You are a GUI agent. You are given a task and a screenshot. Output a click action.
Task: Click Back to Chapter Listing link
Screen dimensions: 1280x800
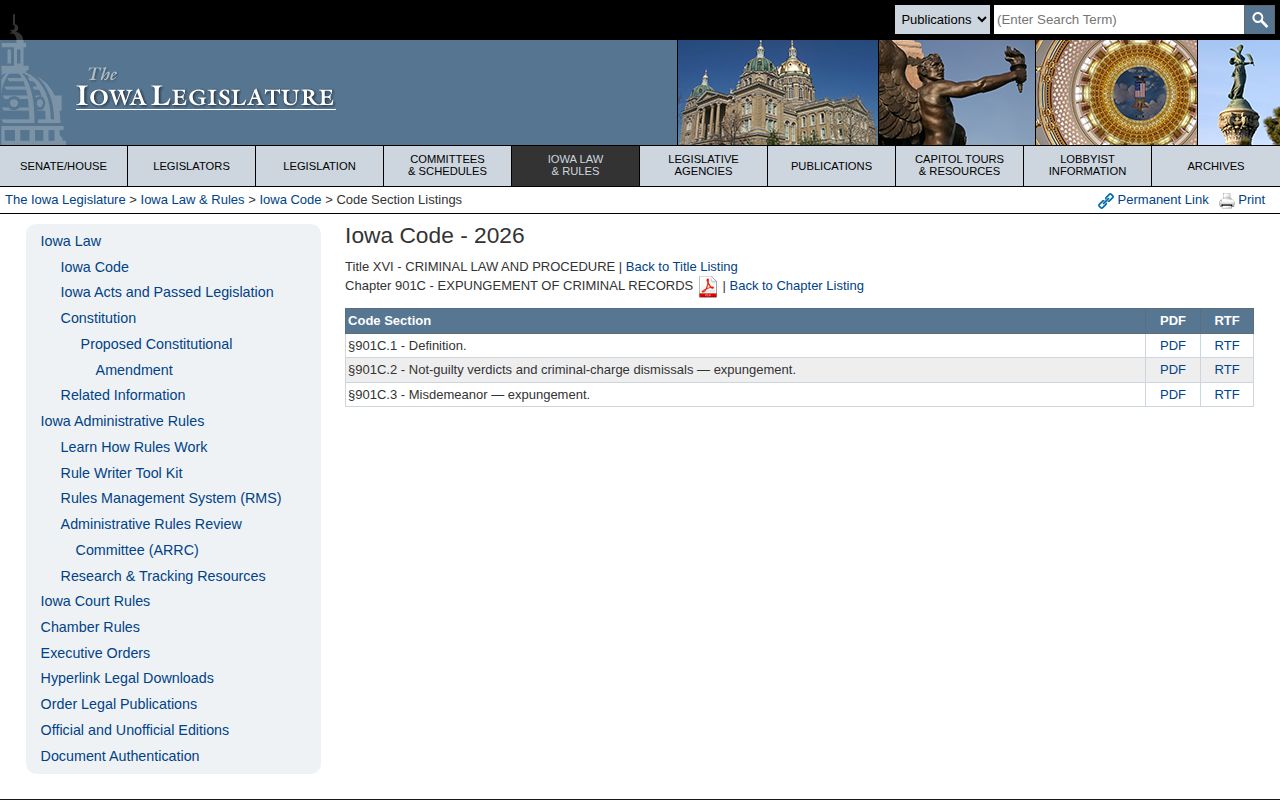[x=797, y=286]
